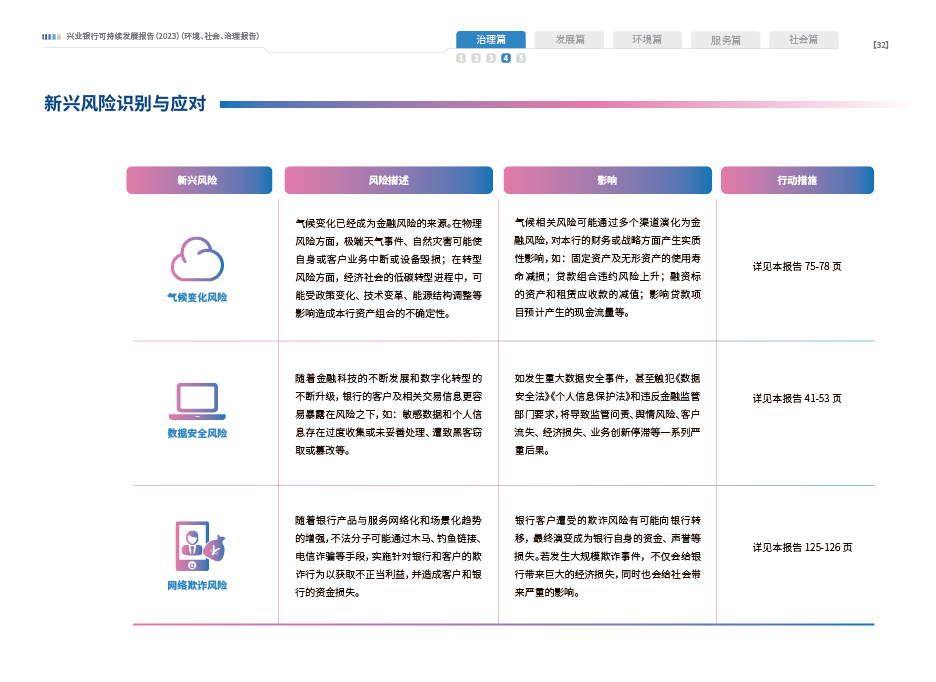This screenshot has width=936, height=682.
Task: Open the 服务篇 tab
Action: [x=725, y=40]
